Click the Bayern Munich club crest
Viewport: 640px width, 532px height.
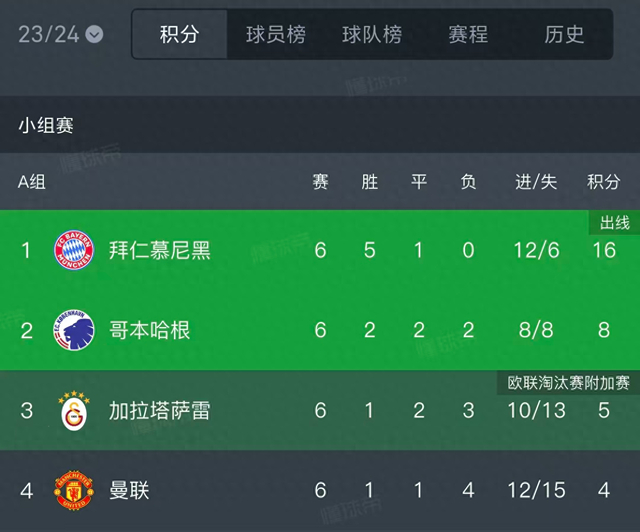(x=74, y=250)
